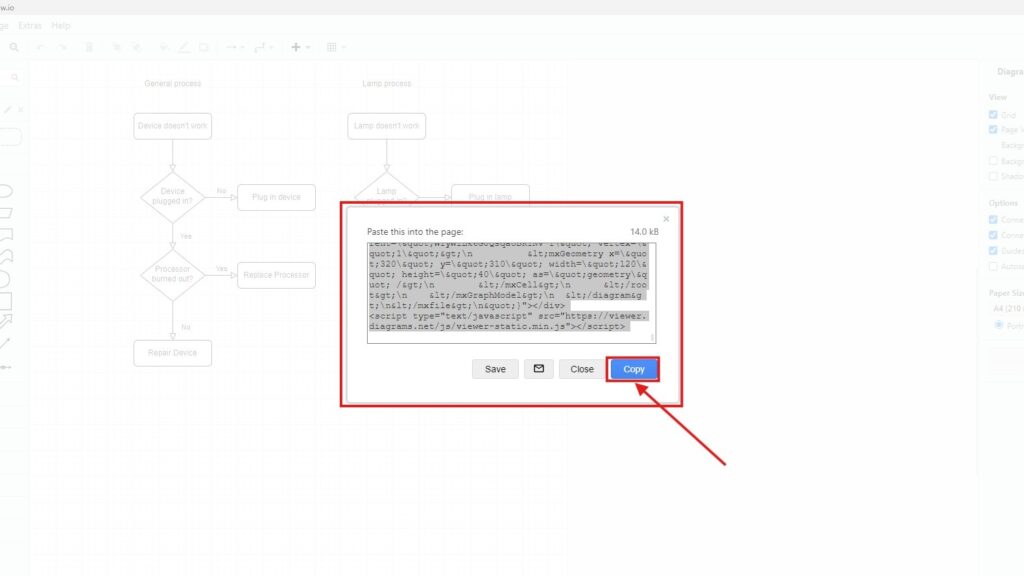Screen dimensions: 1024x576
Task: Click the search shapes magnifier icon
Action: point(15,77)
